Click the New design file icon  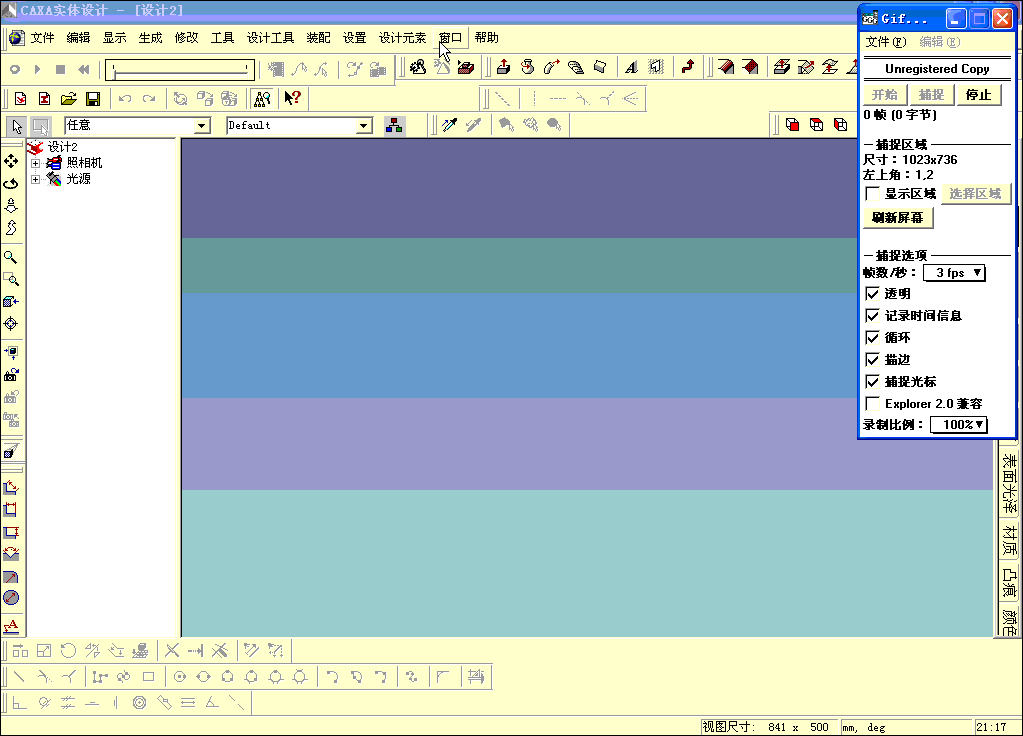[20, 99]
